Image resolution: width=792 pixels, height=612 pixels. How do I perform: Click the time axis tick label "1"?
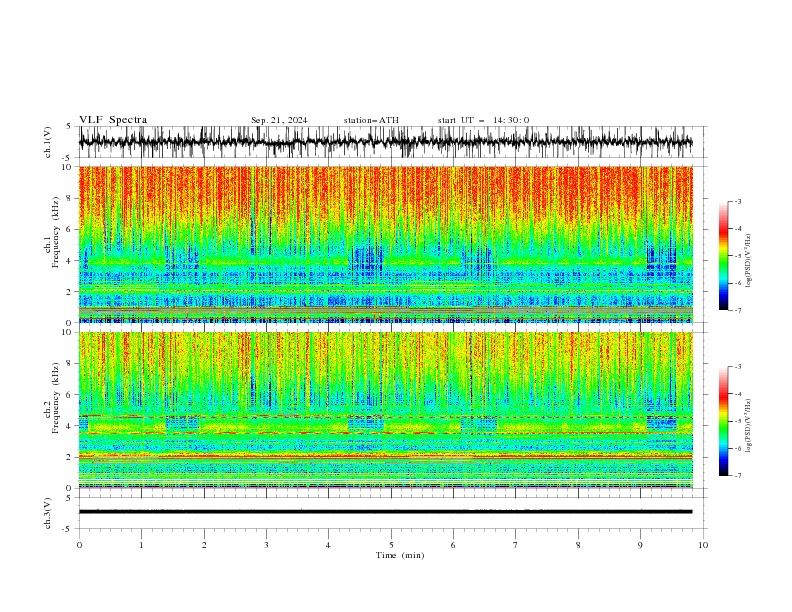(141, 545)
